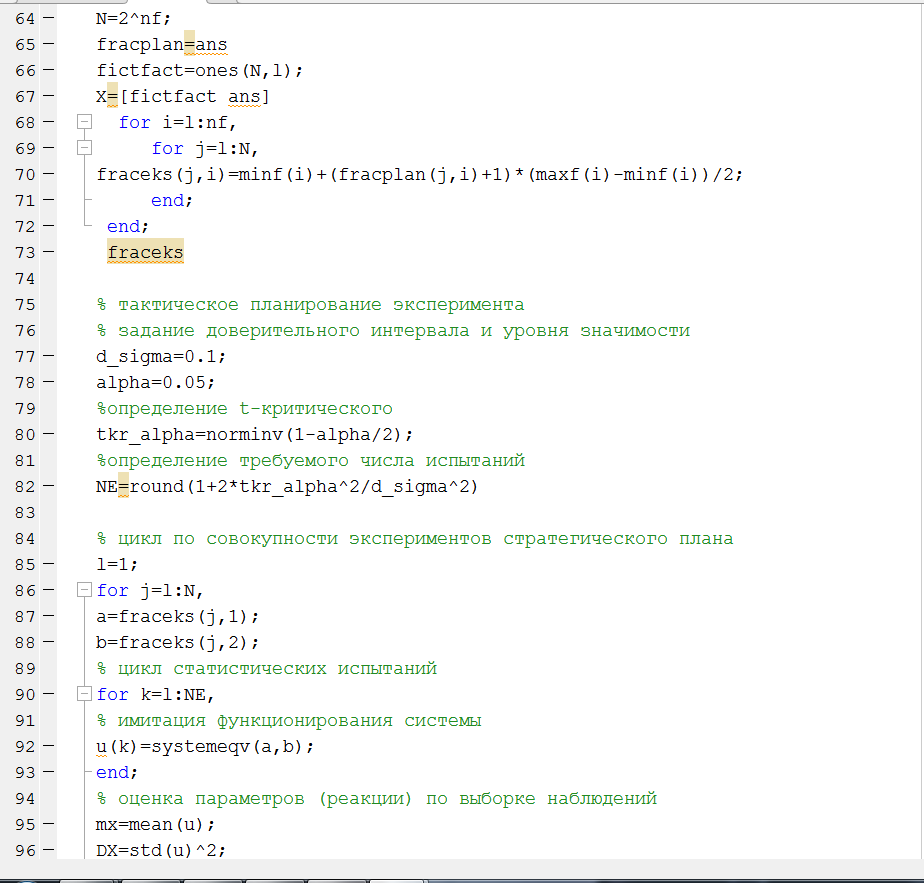The image size is (924, 883).
Task: Click 'tkr_alpha=norminv(1-alpha/2);' line
Action: coord(255,434)
